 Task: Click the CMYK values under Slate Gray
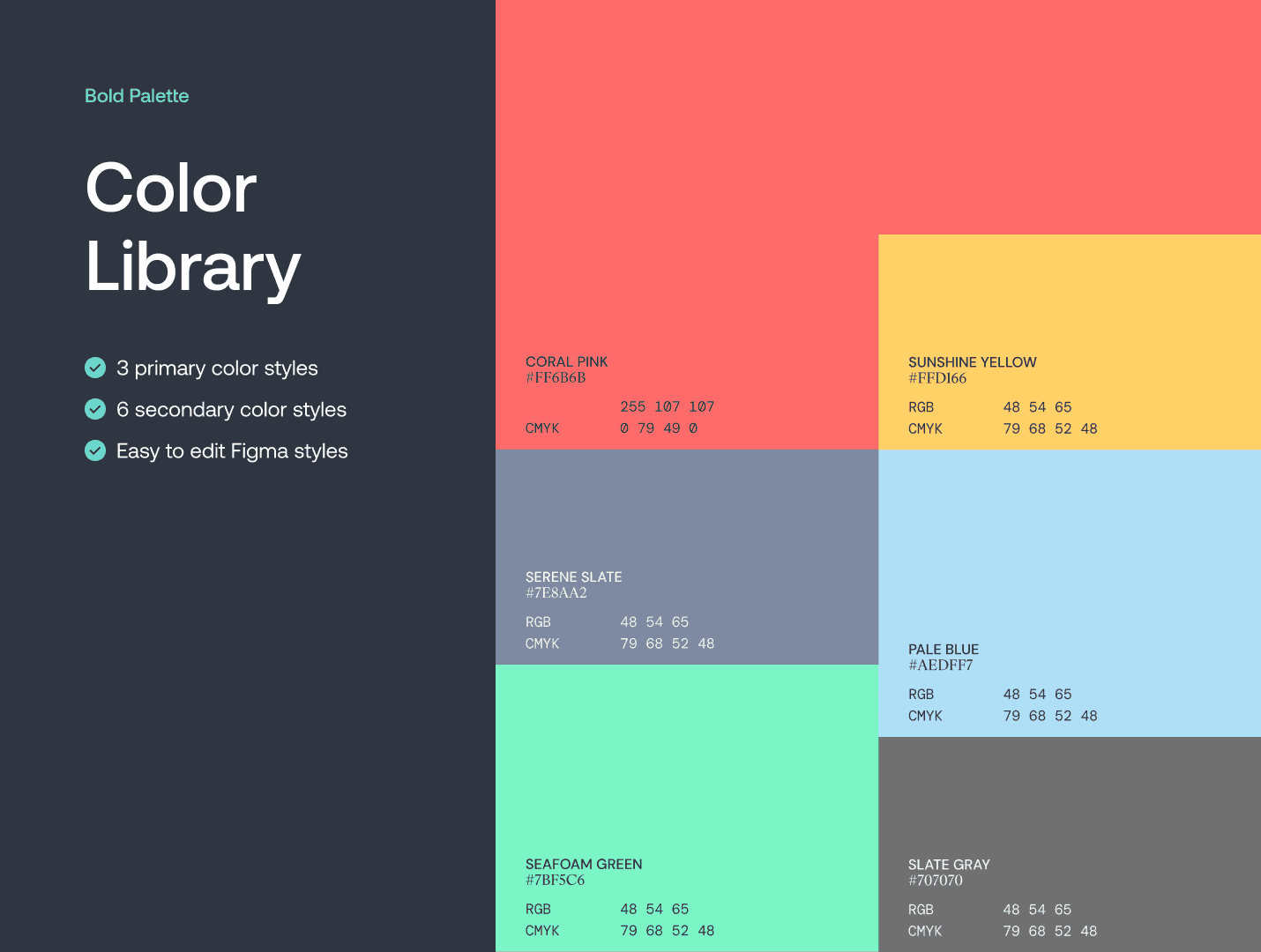pos(1050,931)
